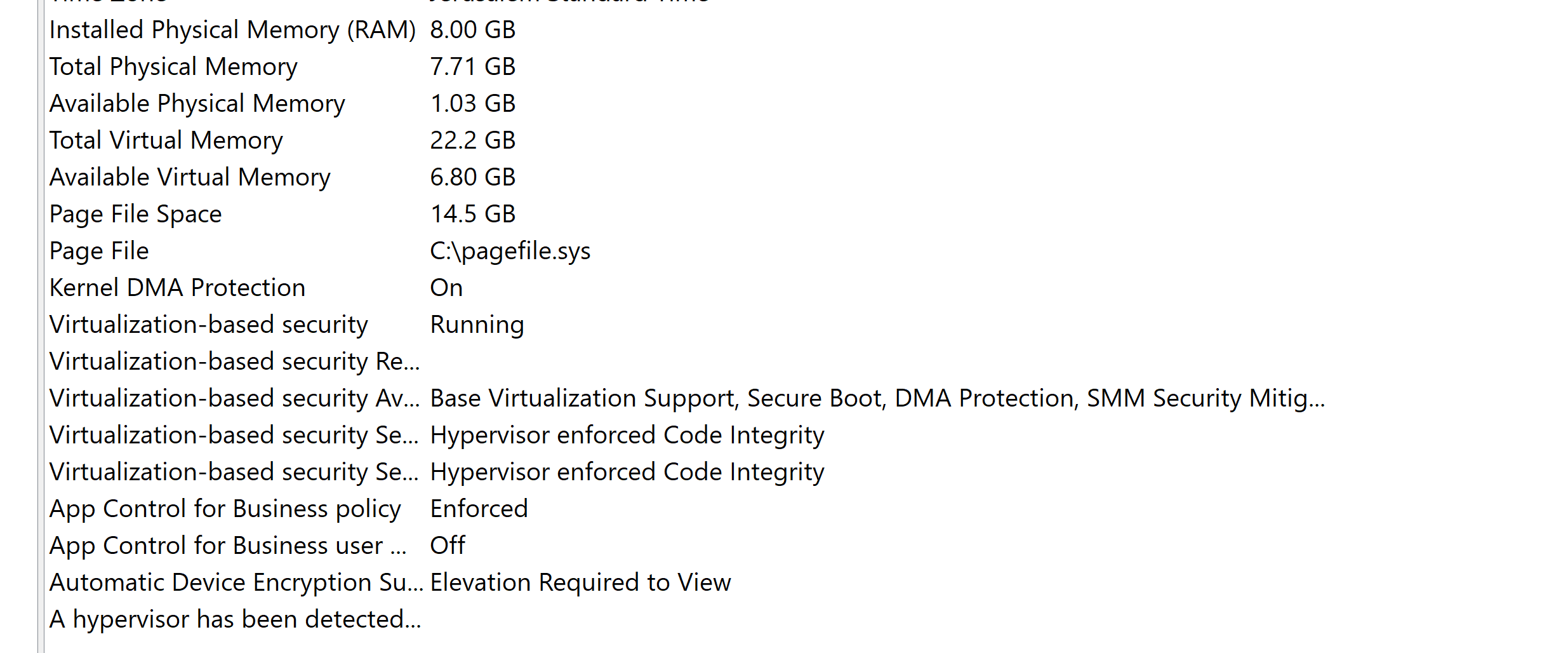Image resolution: width=1568 pixels, height=653 pixels.
Task: Select the Available Physical Memory row
Action: point(197,104)
